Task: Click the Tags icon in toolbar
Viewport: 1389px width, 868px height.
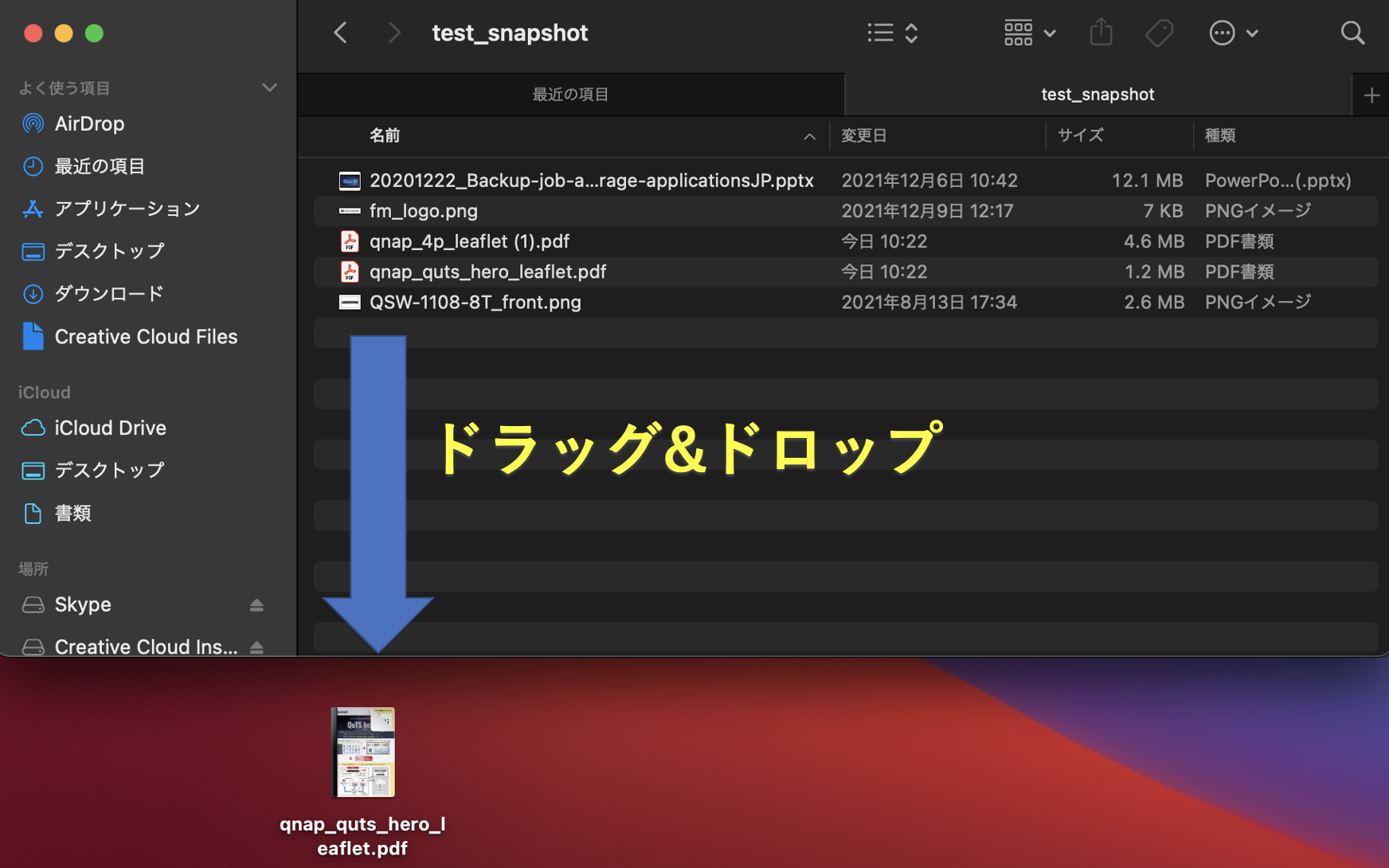Action: (1159, 33)
